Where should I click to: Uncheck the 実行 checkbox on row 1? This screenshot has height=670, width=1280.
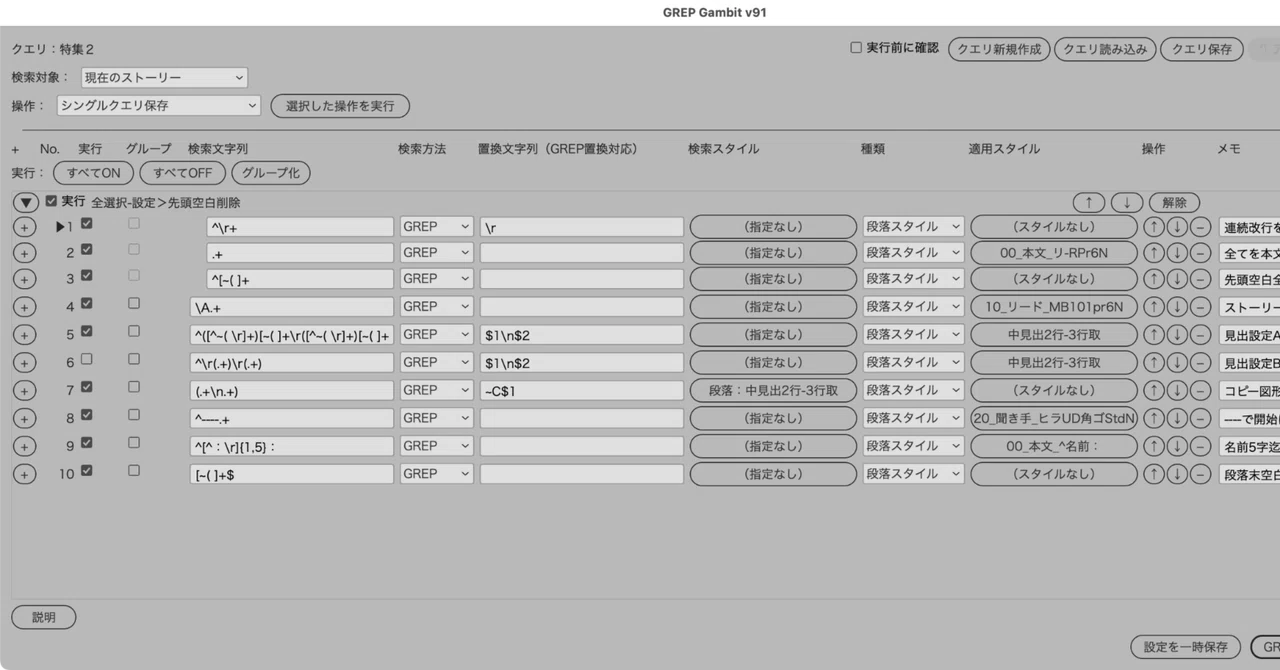(86, 224)
